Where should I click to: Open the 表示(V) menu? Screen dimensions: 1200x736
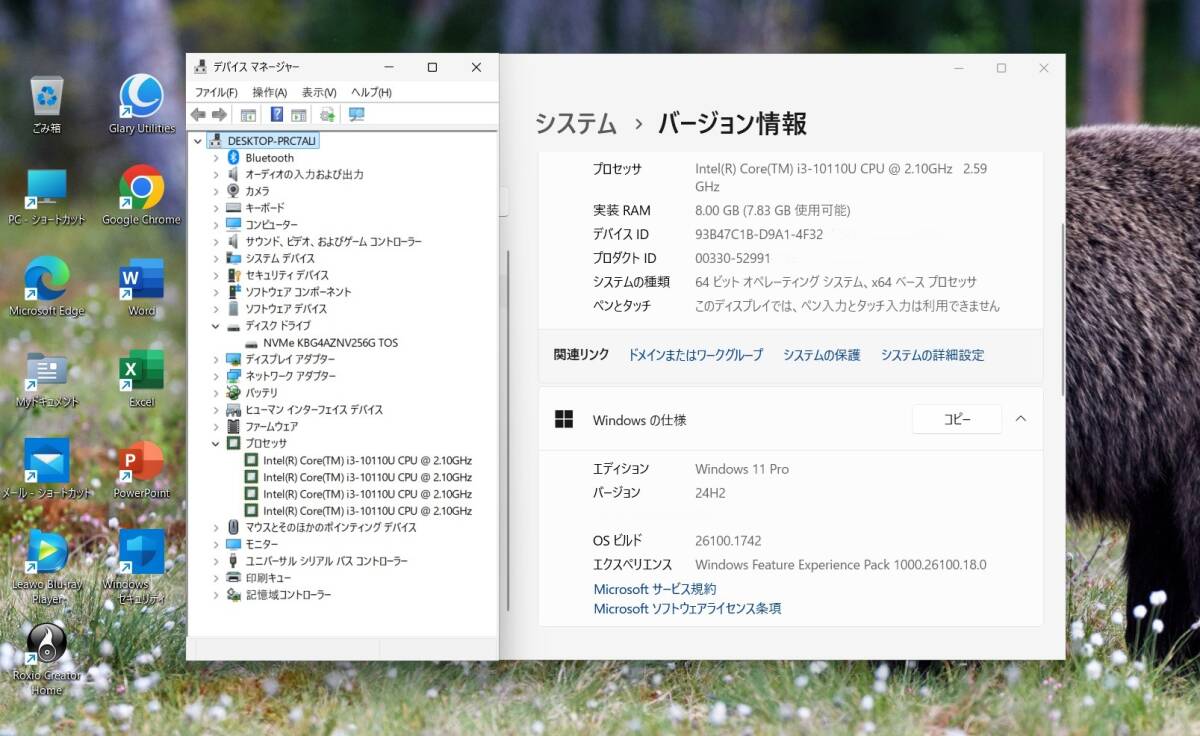319,92
